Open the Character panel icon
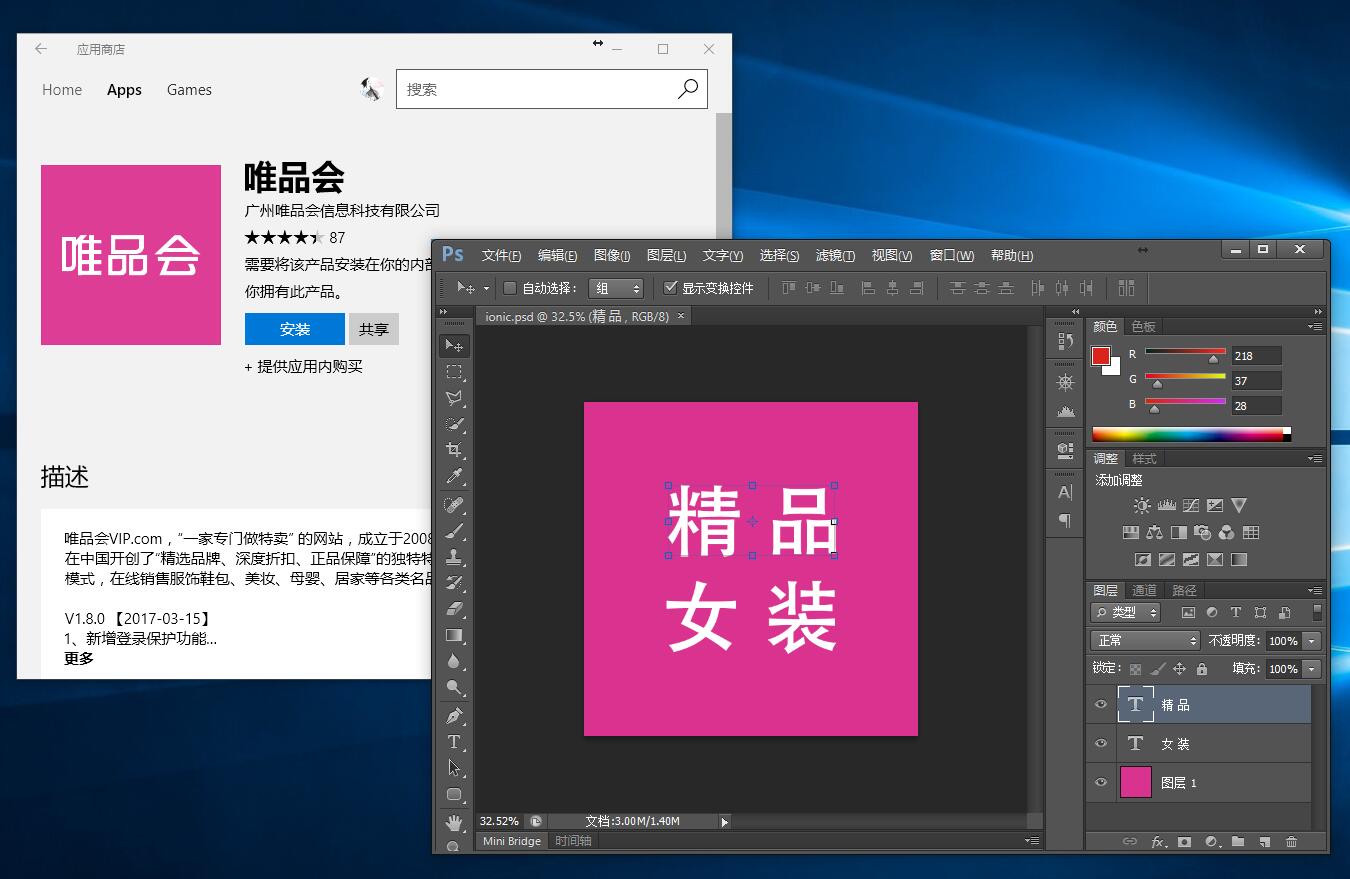 (x=1065, y=492)
